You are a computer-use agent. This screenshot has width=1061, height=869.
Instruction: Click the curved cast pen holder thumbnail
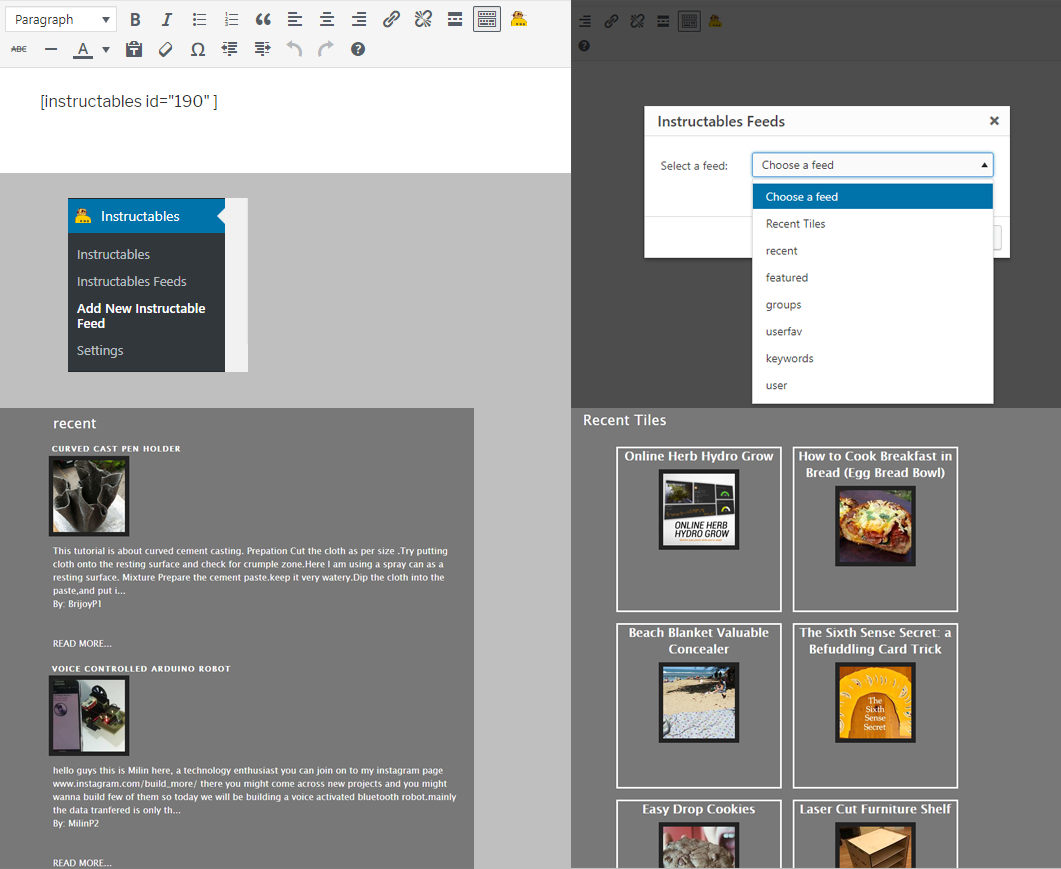coord(89,496)
